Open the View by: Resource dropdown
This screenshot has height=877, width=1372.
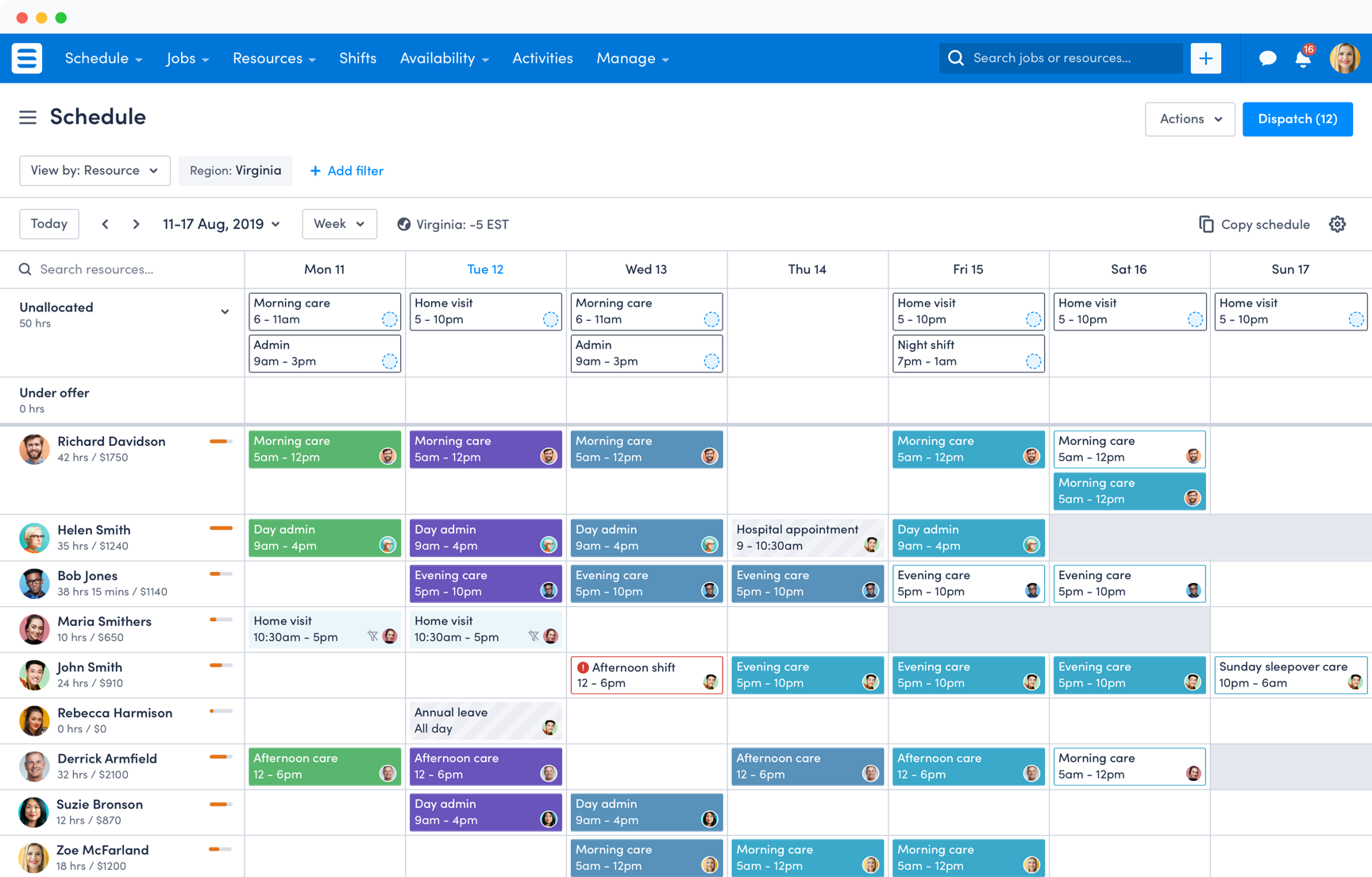pos(94,171)
